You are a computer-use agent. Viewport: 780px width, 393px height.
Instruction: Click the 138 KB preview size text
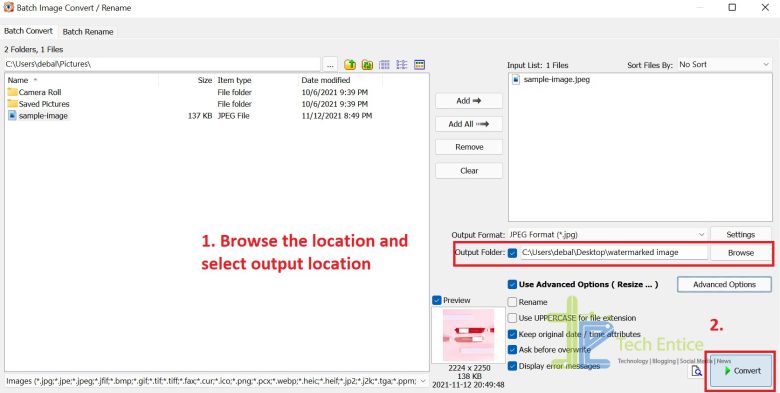[469, 377]
